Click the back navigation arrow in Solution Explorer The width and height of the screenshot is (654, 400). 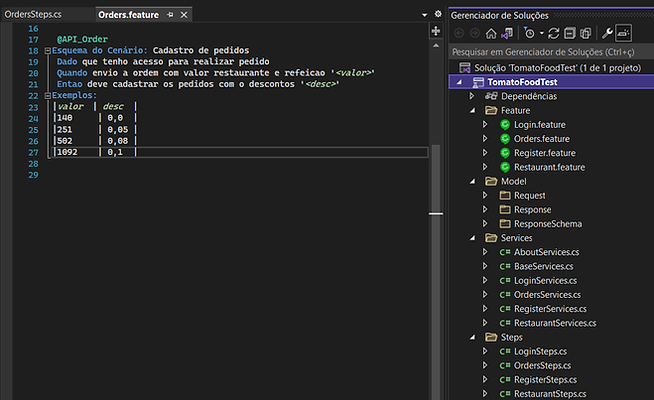(x=459, y=33)
